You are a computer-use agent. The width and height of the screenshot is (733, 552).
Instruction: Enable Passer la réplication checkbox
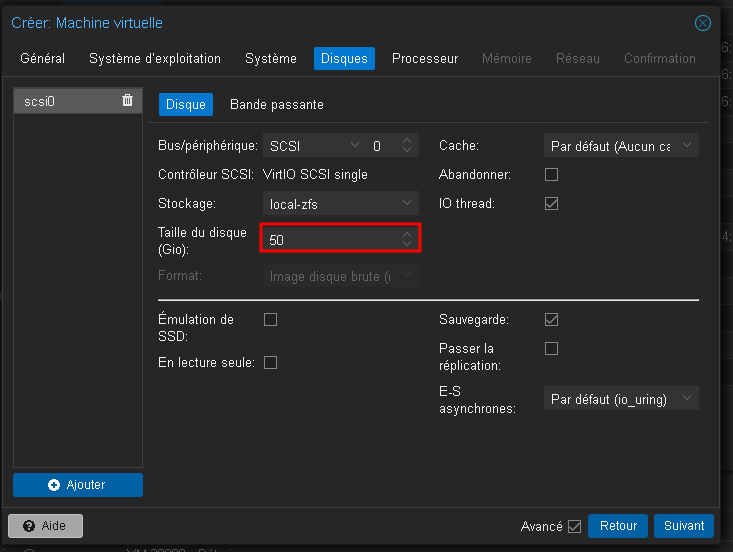(x=551, y=349)
